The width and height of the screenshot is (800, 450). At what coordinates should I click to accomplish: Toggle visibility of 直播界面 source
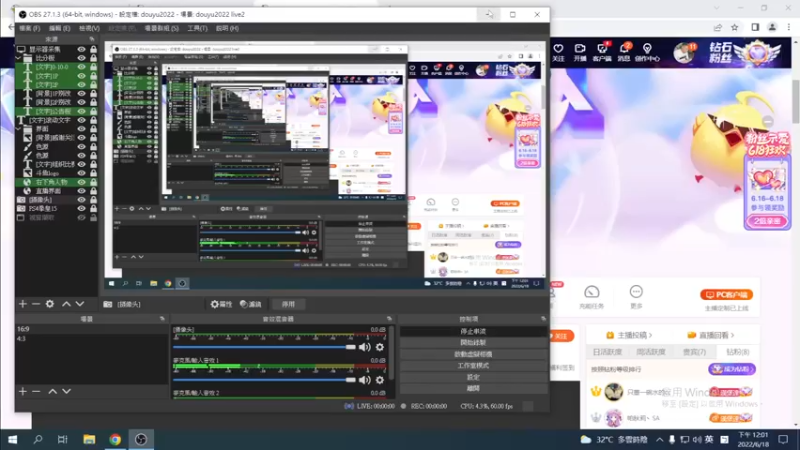pyautogui.click(x=82, y=191)
